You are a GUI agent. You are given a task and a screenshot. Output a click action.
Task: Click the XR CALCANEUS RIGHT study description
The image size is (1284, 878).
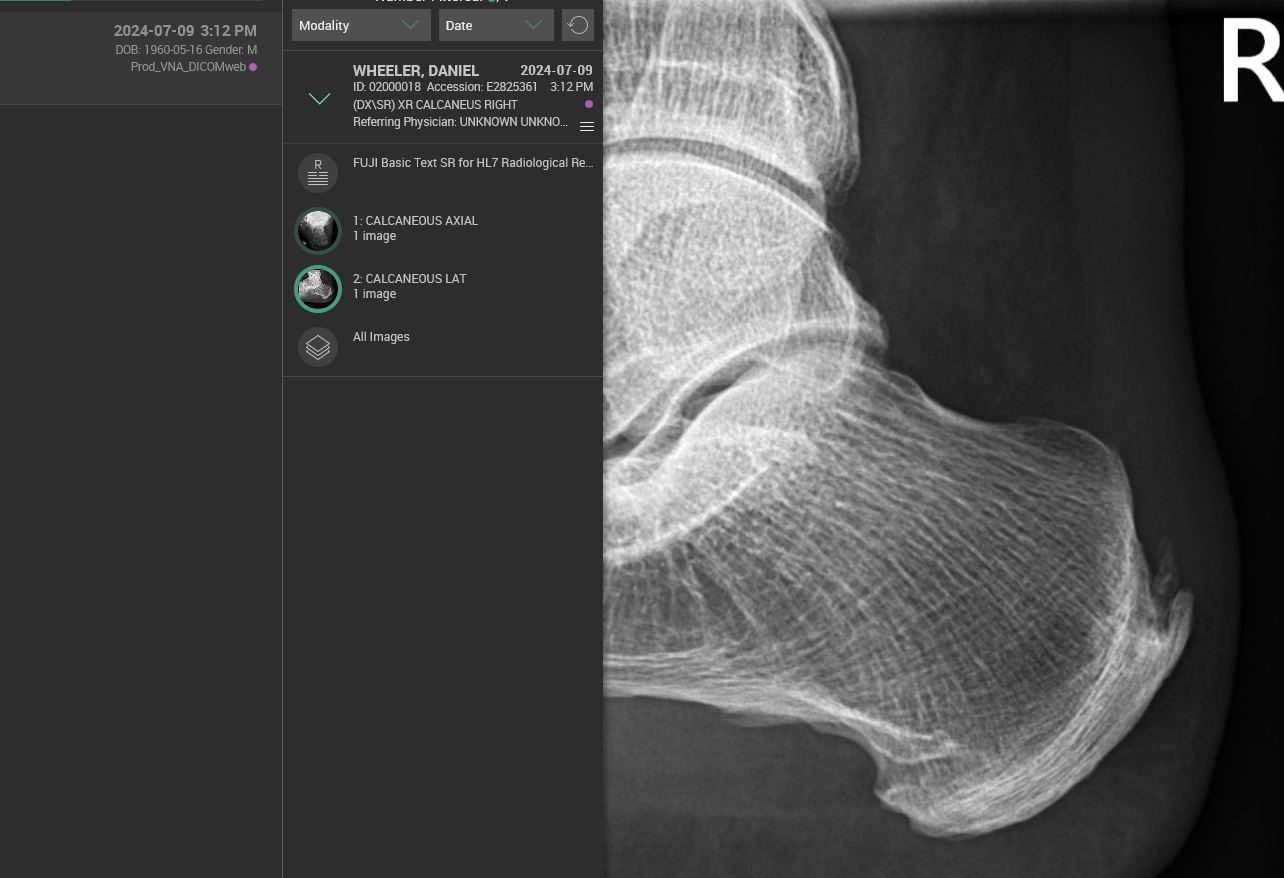click(435, 105)
